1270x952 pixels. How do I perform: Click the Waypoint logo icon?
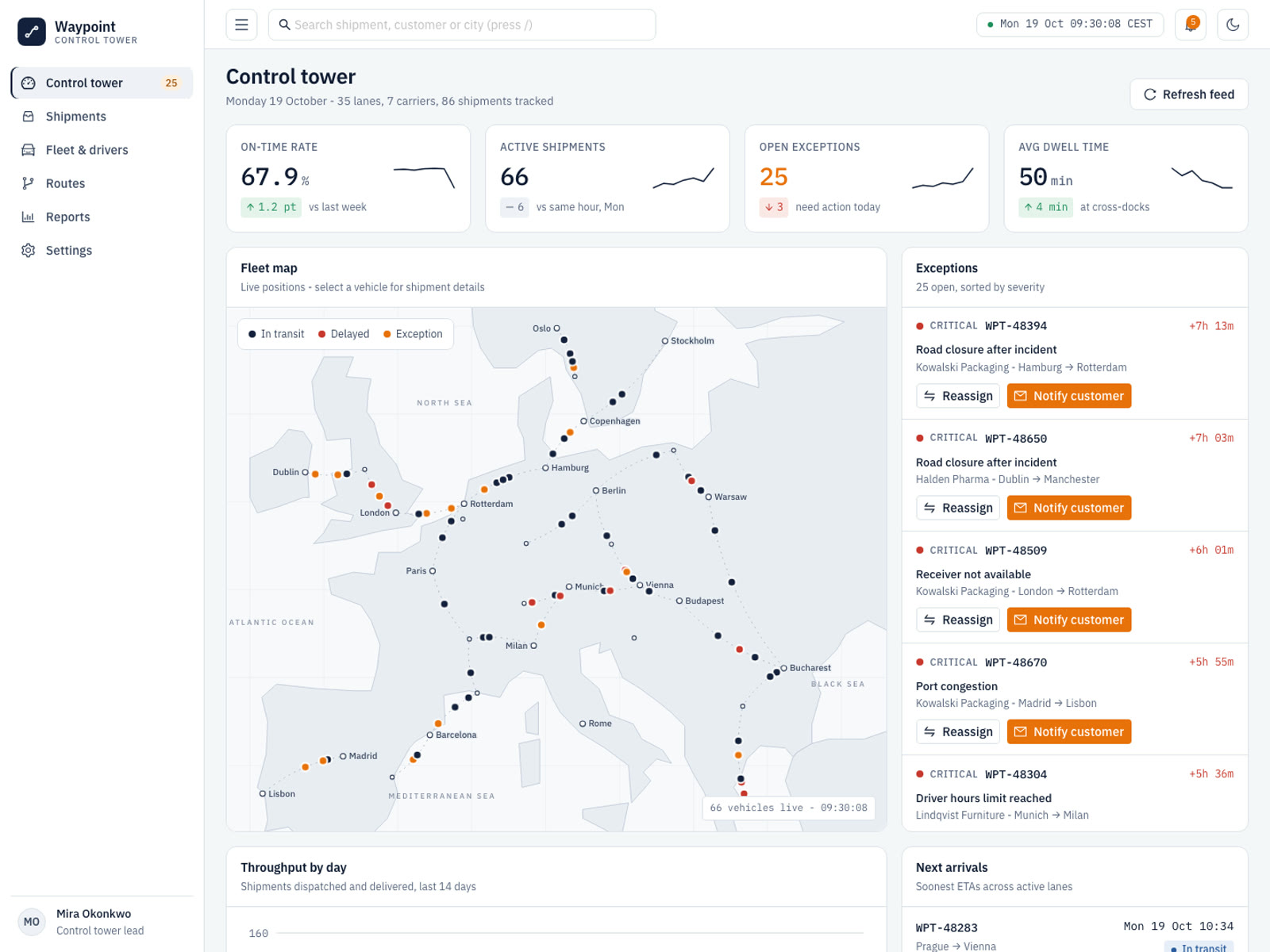(x=32, y=32)
